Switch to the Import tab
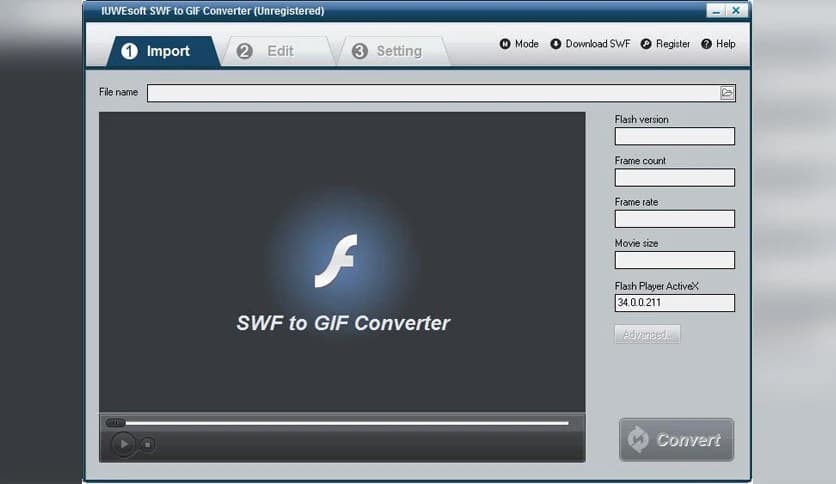Screen dimensions: 836x484 [162, 51]
